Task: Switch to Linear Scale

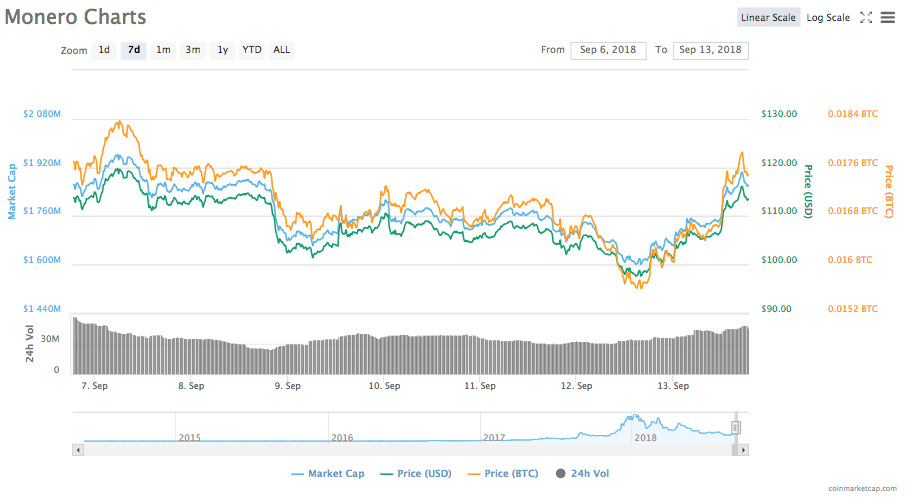Action: pyautogui.click(x=768, y=17)
